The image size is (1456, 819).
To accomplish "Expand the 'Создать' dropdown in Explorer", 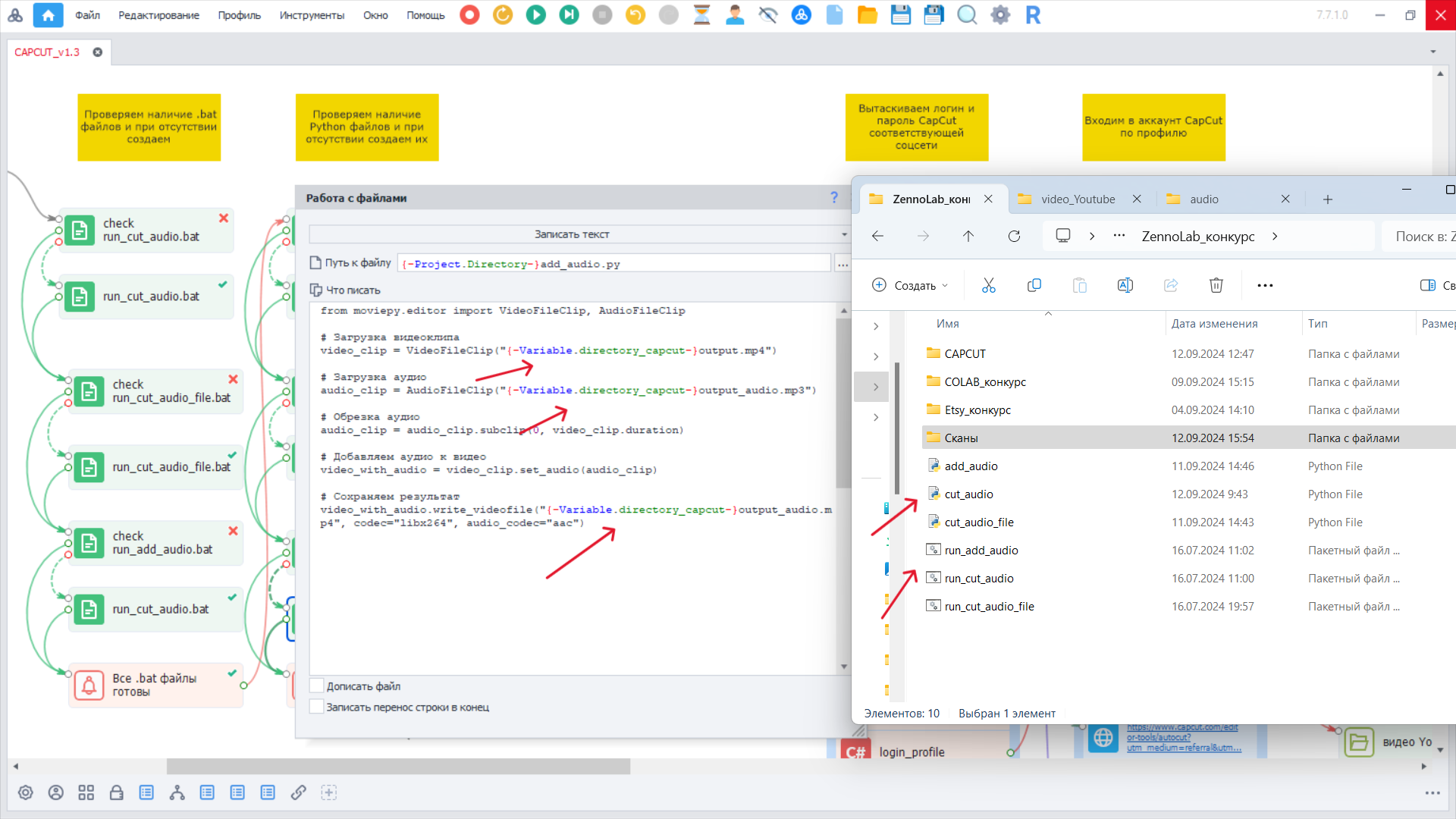I will point(910,285).
